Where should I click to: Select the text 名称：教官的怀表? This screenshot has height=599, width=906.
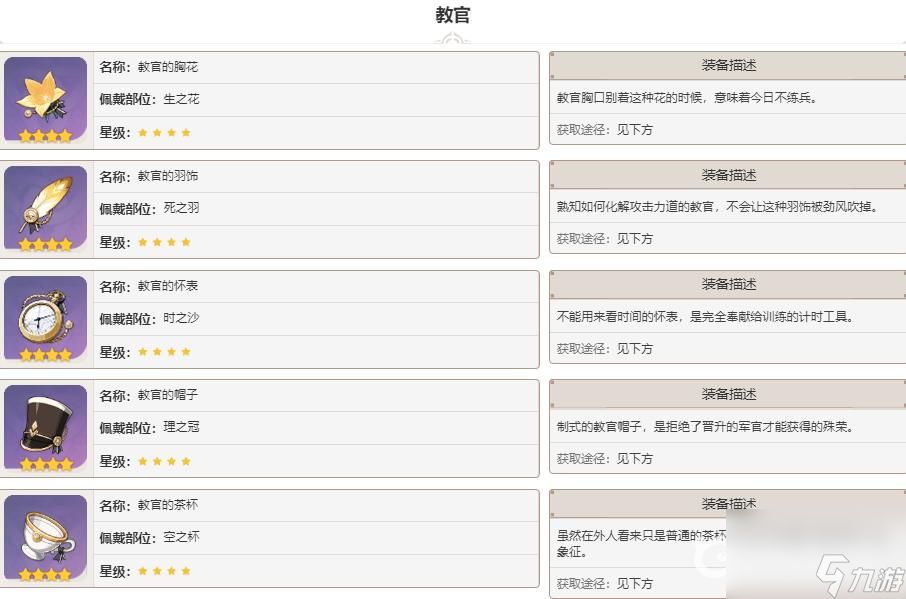tap(148, 286)
